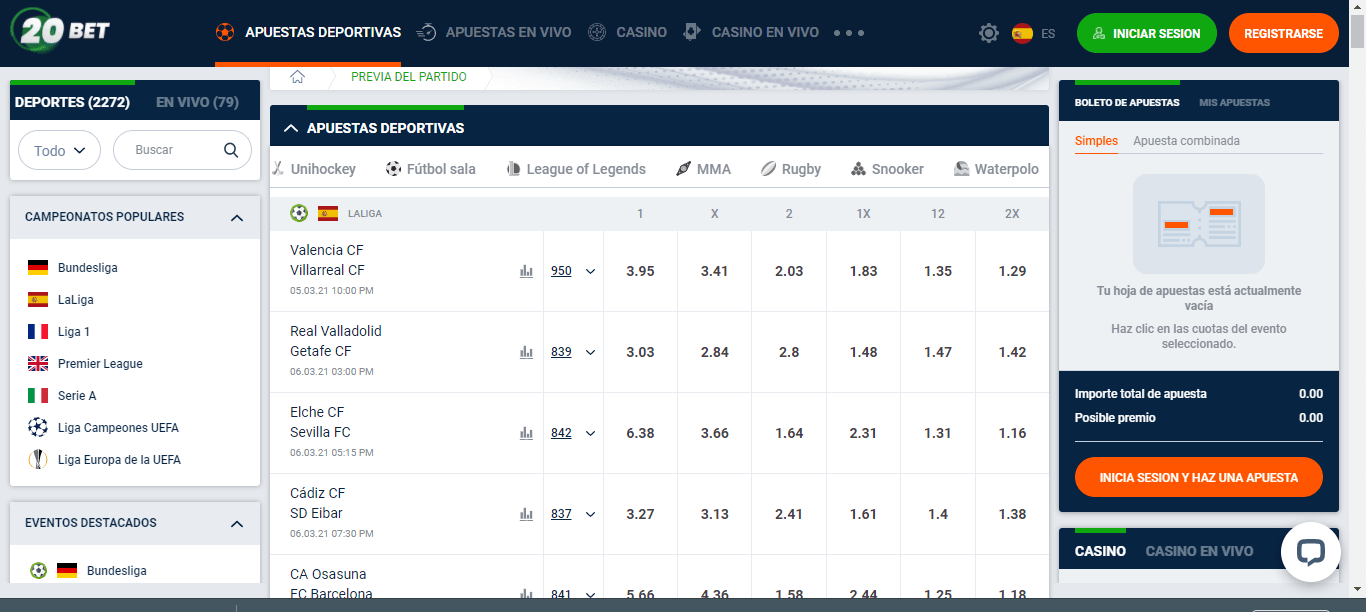Image resolution: width=1366 pixels, height=612 pixels.
Task: Click Inicia Sesion y Haz una Apuesta
Action: coord(1198,477)
